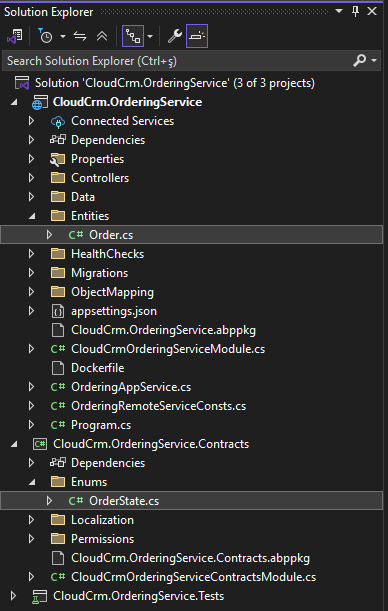Click the JSON braces icon of appsettings.json
The image size is (388, 611).
coord(58,311)
